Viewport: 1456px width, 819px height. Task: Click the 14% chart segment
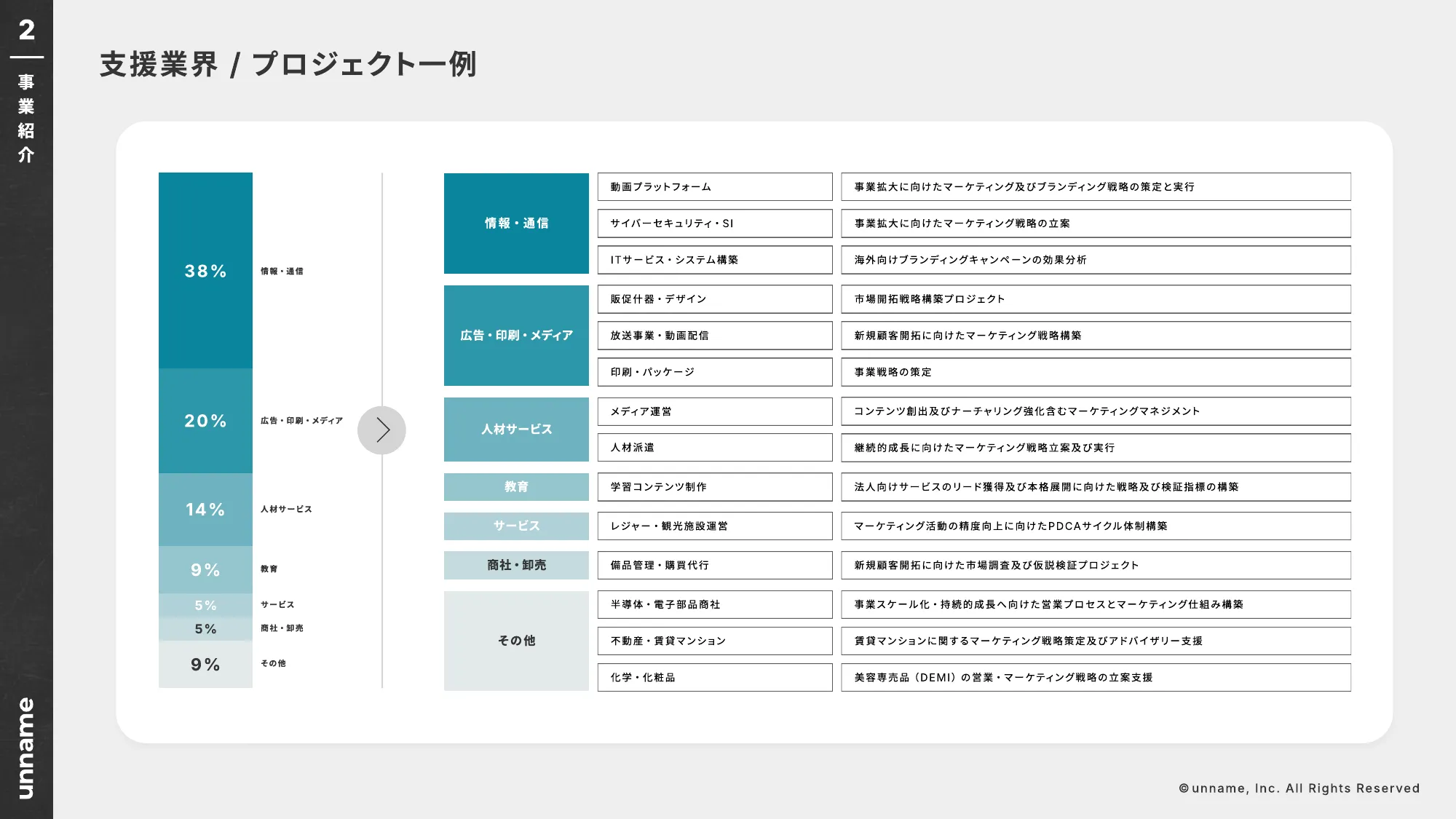pos(205,510)
